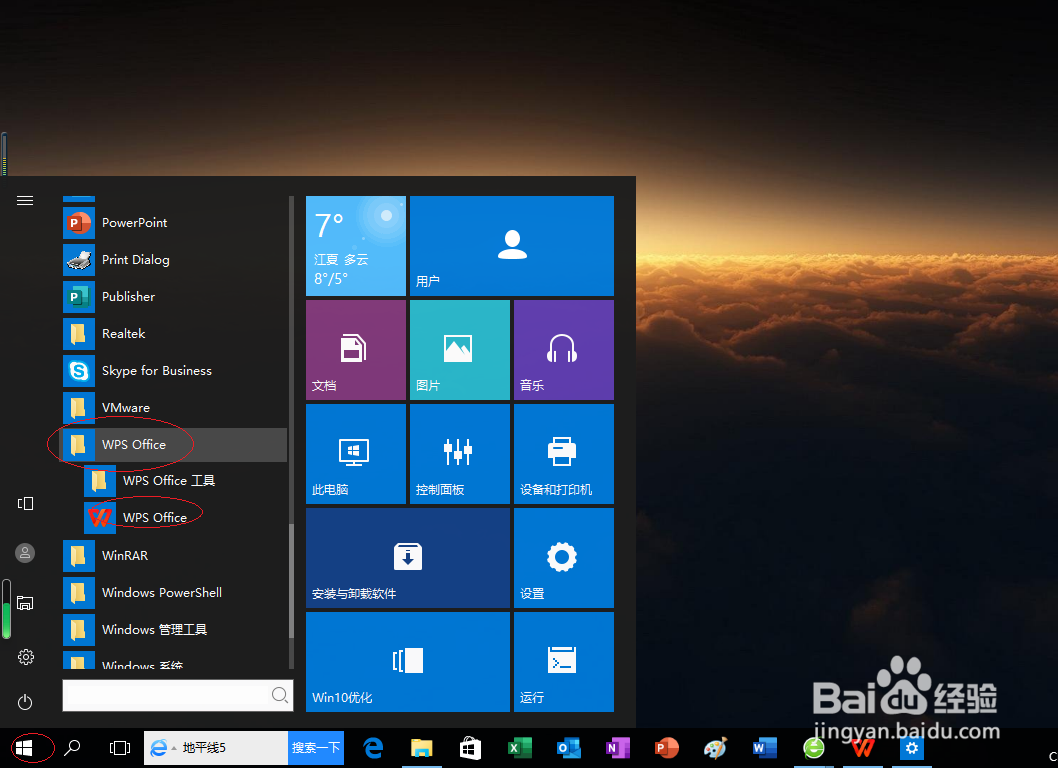Launch Print Dialog from the app list
Screen dimensions: 1058x768
point(175,260)
